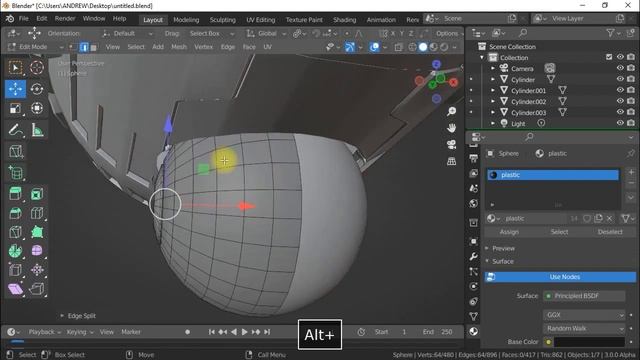Select the Bevel tool
640x360 pixels.
coord(15,213)
